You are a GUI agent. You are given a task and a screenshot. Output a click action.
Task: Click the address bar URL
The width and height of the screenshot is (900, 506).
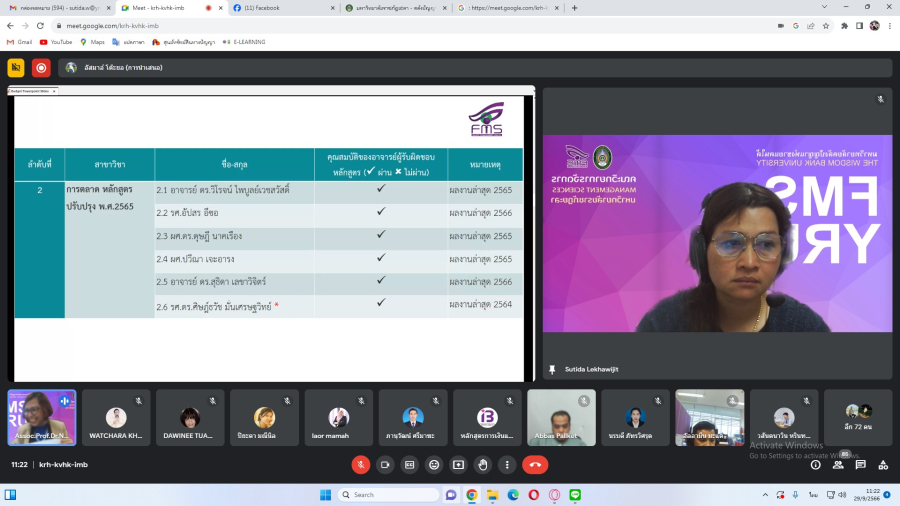(112, 26)
